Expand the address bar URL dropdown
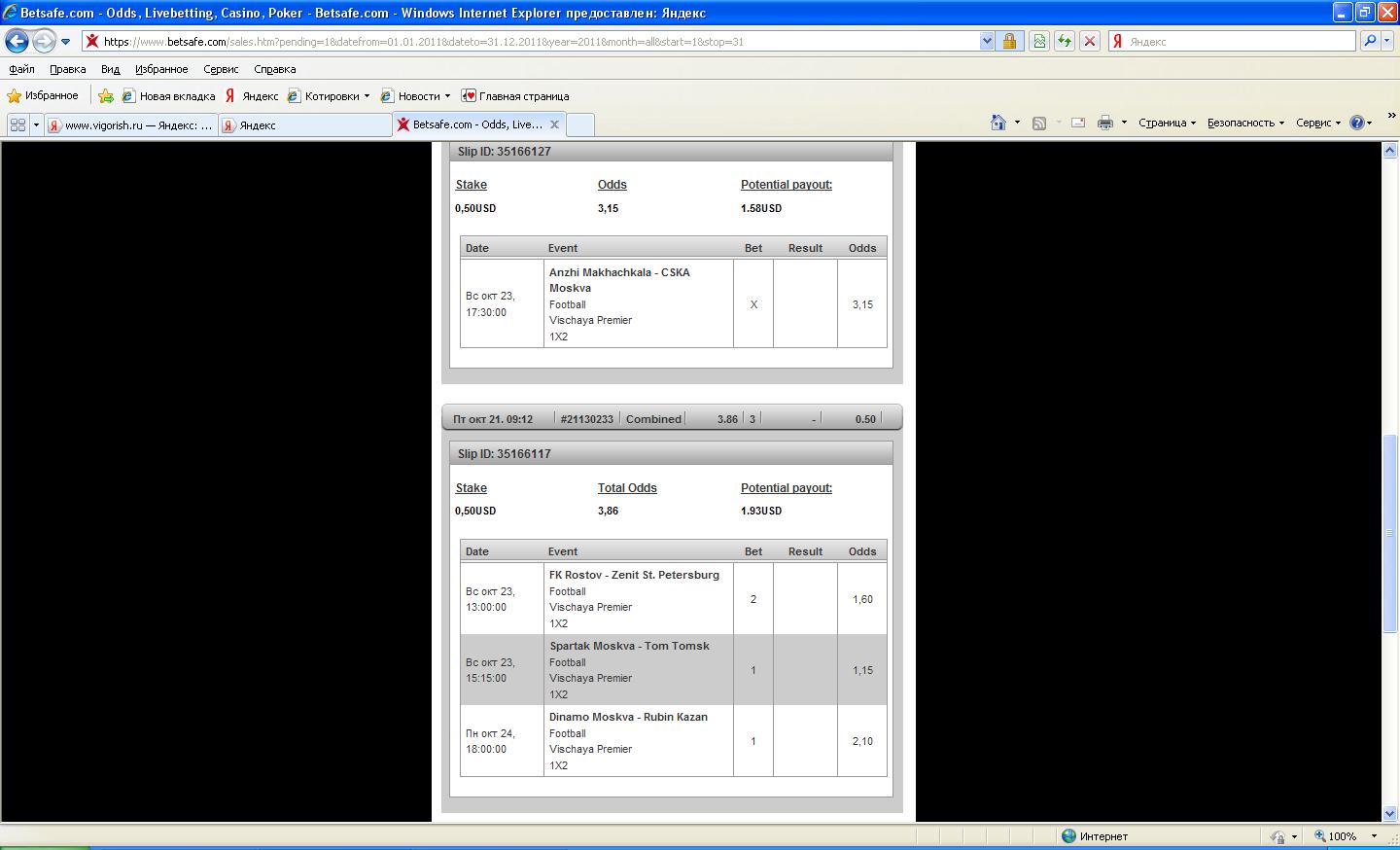The width and height of the screenshot is (1400, 850). [987, 42]
